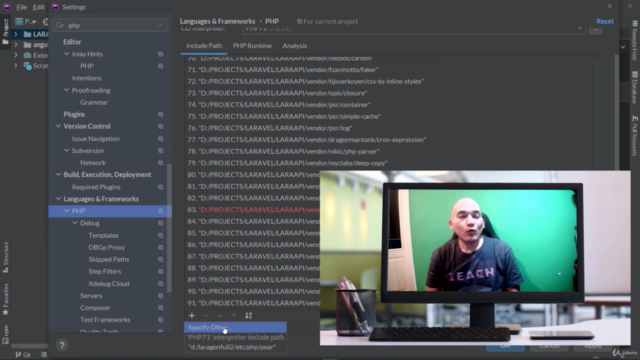Clear the php search field text
Screen dimensions: 640x360
point(160,25)
